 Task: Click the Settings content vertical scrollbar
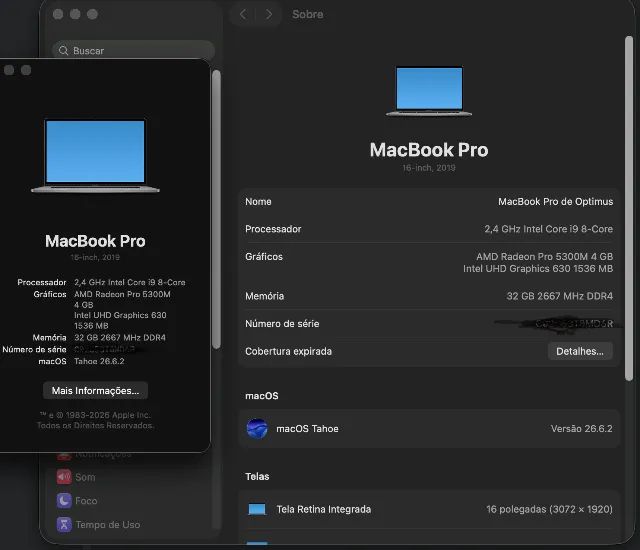(629, 208)
